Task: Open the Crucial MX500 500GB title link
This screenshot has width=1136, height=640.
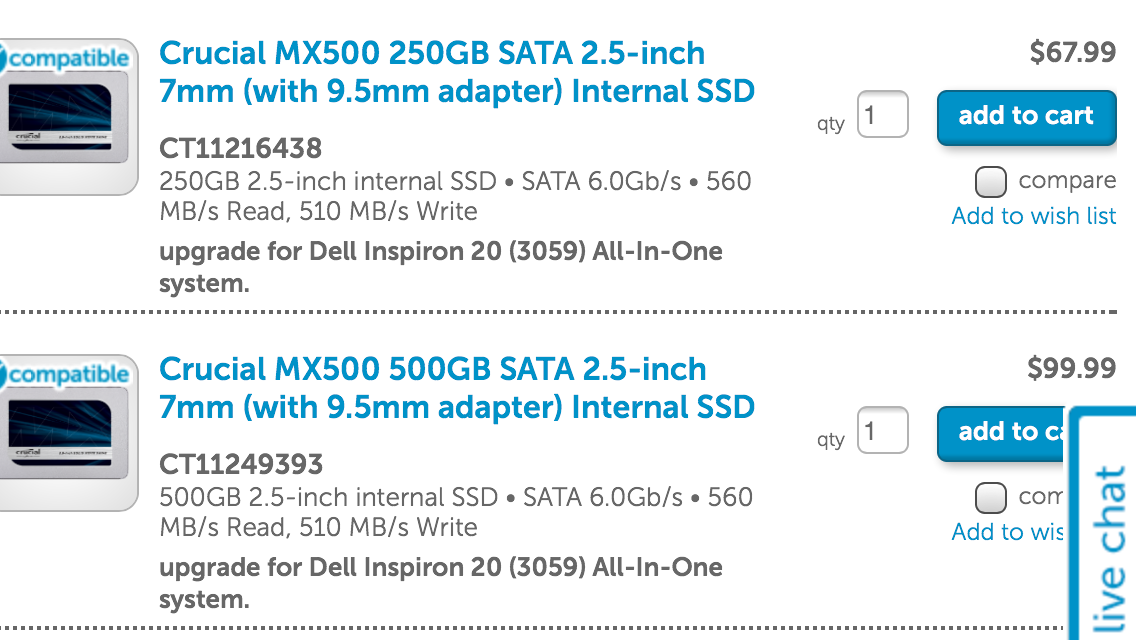Action: click(x=456, y=388)
